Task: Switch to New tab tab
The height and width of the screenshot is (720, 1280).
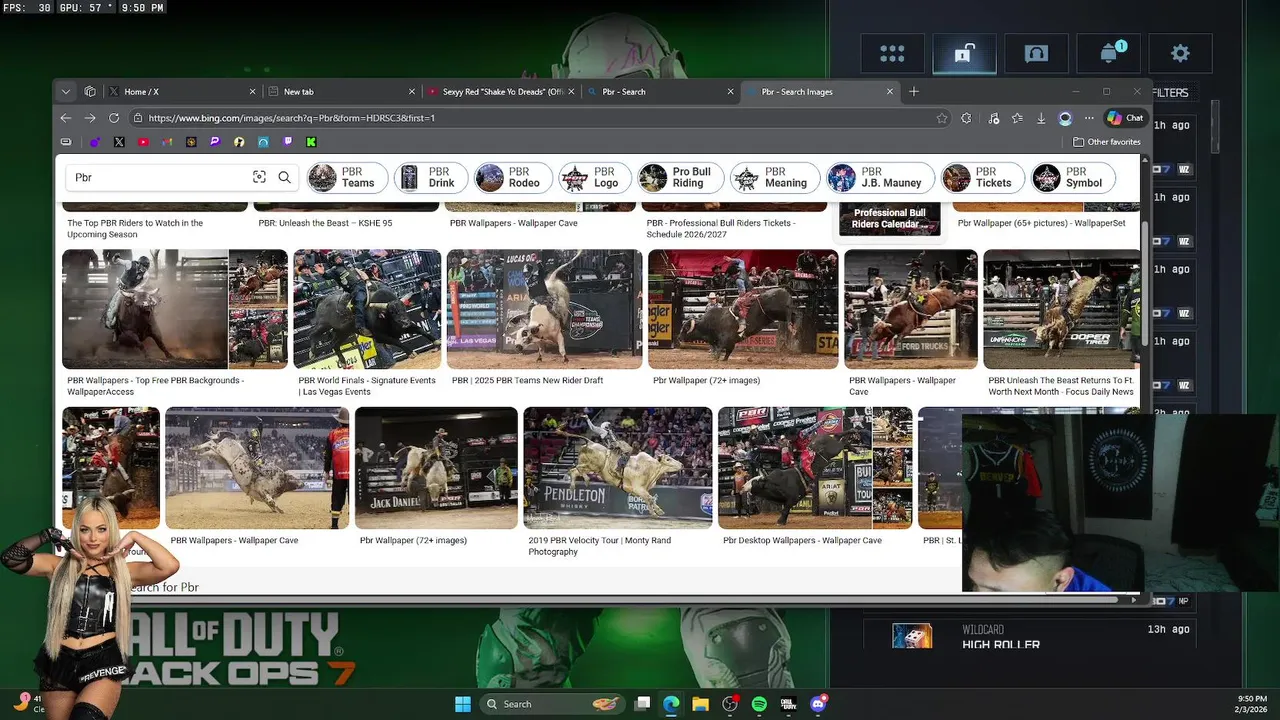Action: 340,91
